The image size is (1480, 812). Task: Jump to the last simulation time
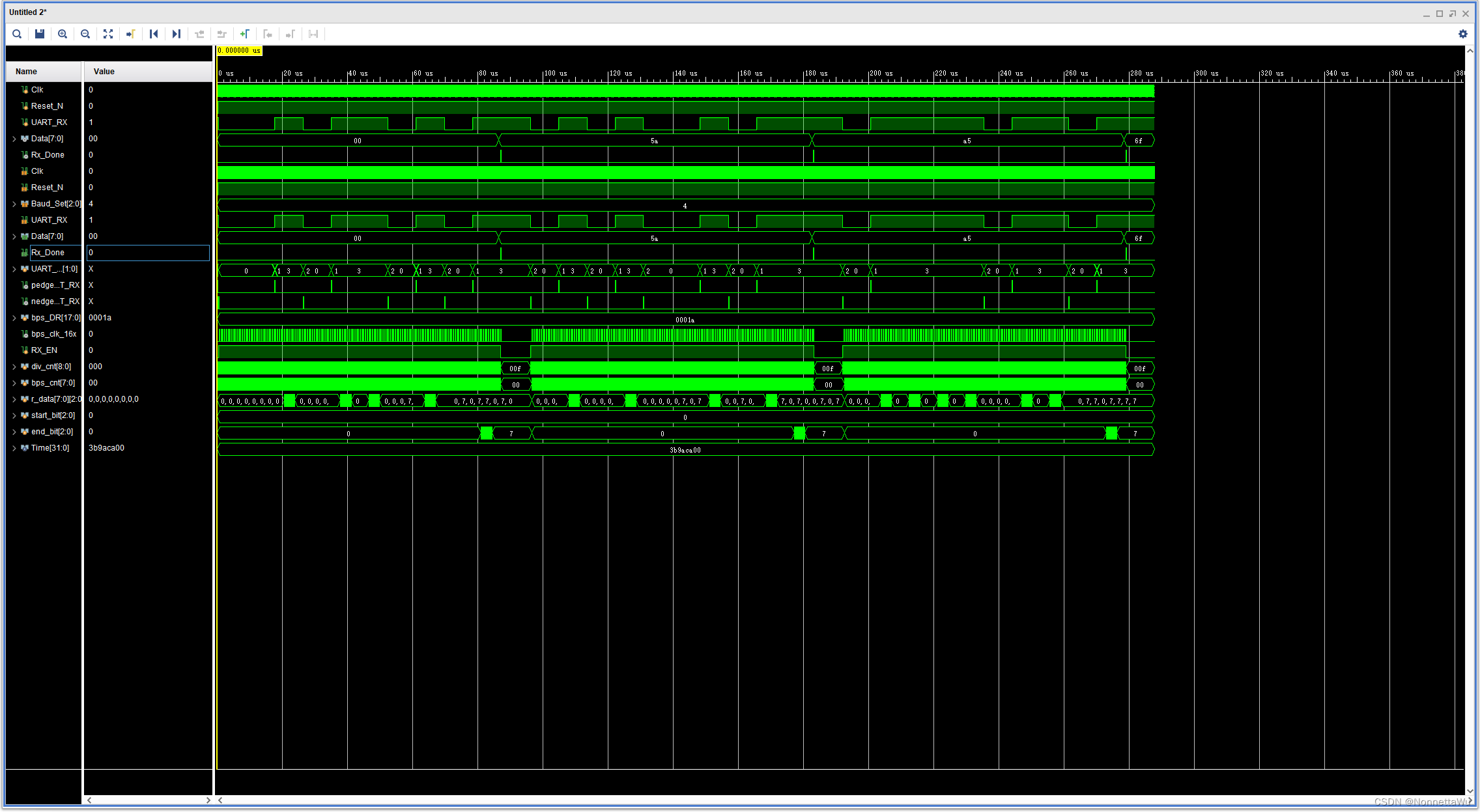(x=176, y=34)
